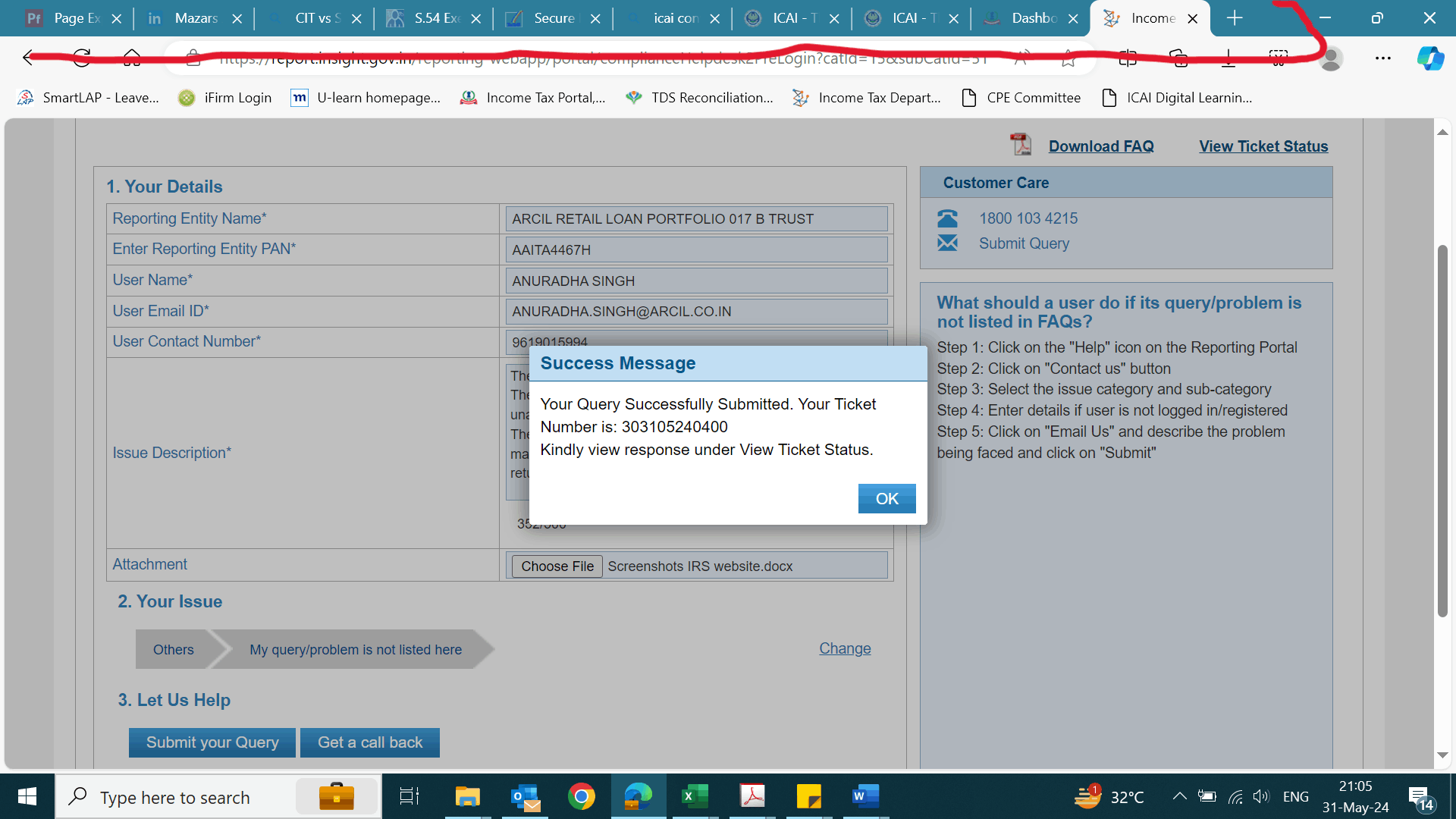
Task: Click OK in the Success Message dialog
Action: 886,499
